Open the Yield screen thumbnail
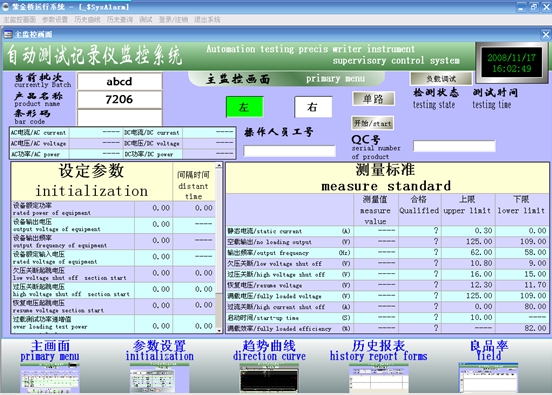This screenshot has width=552, height=395. click(x=488, y=378)
